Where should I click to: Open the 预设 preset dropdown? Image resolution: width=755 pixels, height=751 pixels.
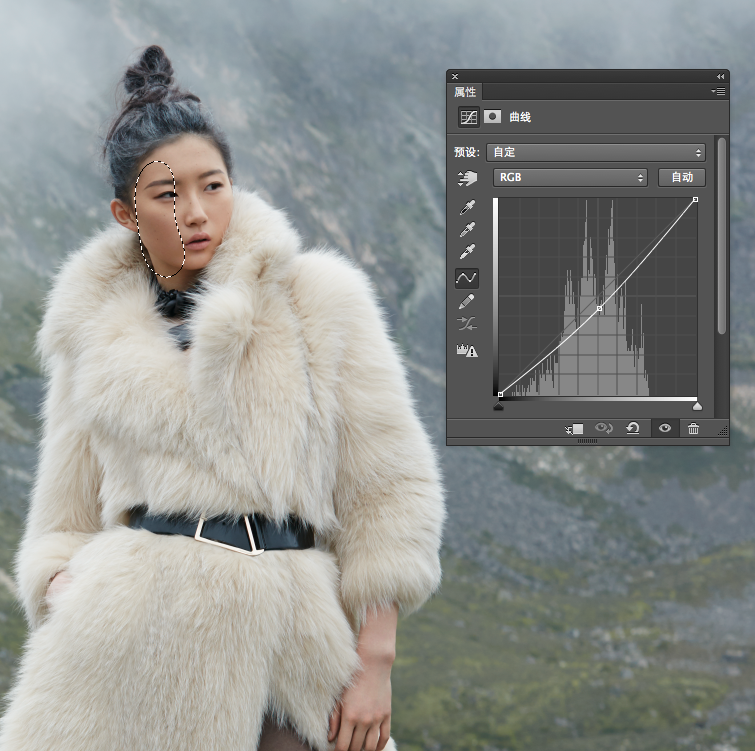596,153
